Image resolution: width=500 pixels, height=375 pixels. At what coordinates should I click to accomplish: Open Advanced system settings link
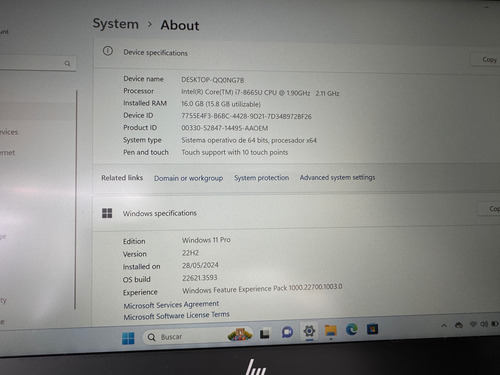click(x=337, y=177)
